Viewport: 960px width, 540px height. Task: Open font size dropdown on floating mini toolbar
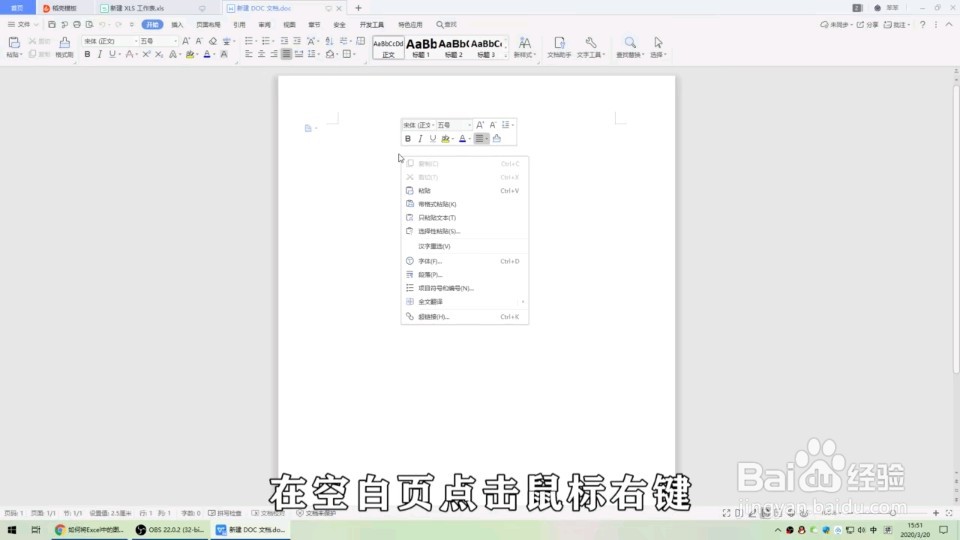[469, 125]
